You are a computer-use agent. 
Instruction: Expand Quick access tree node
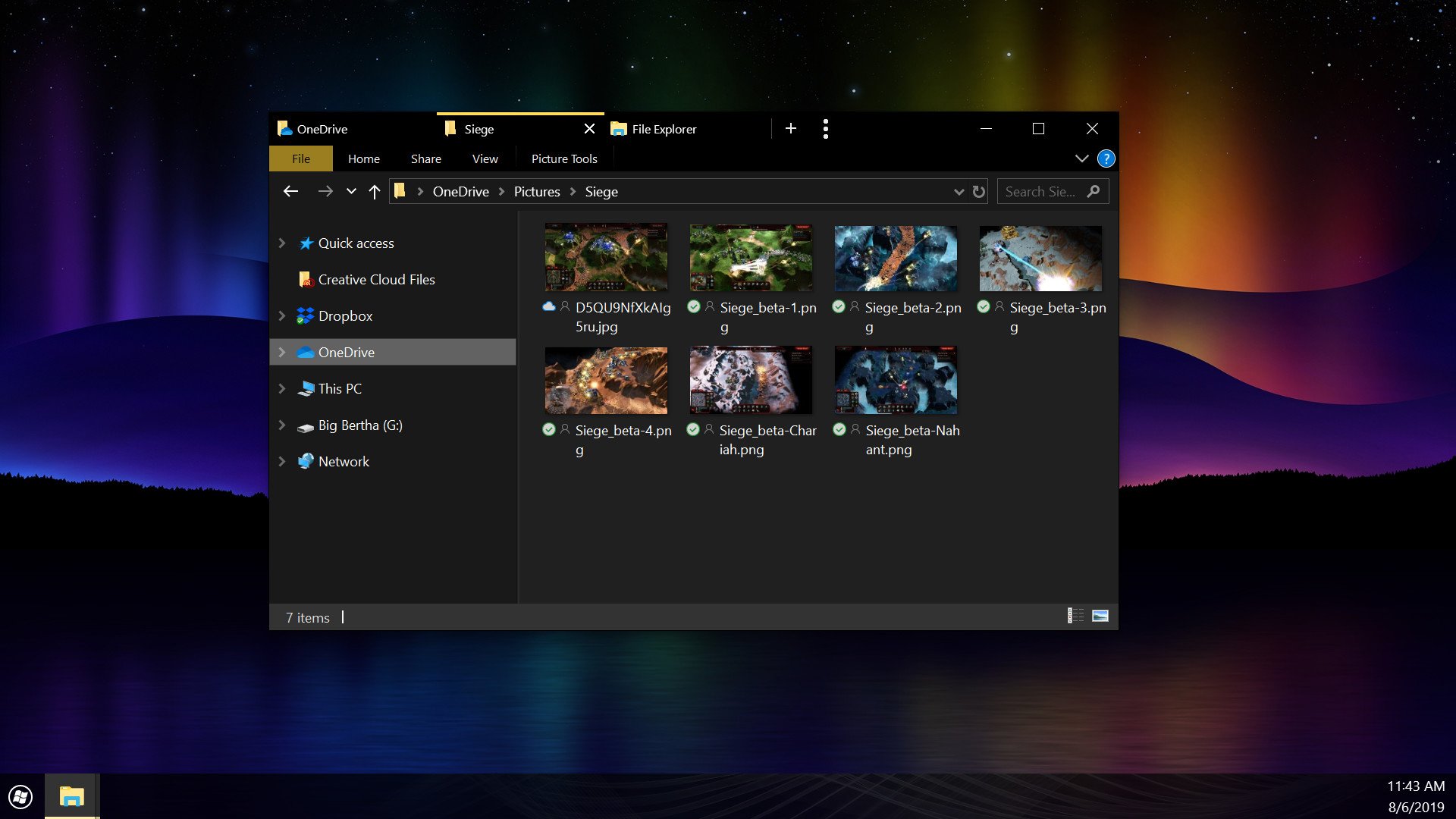click(282, 243)
